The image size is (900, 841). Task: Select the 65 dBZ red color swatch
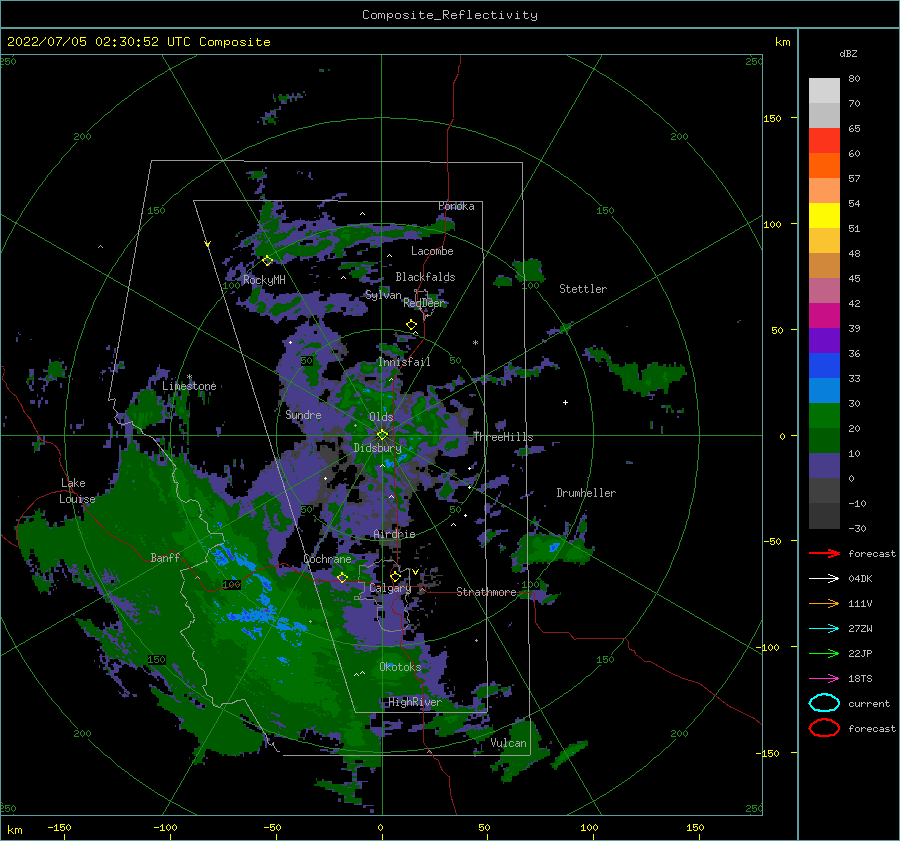pyautogui.click(x=824, y=140)
